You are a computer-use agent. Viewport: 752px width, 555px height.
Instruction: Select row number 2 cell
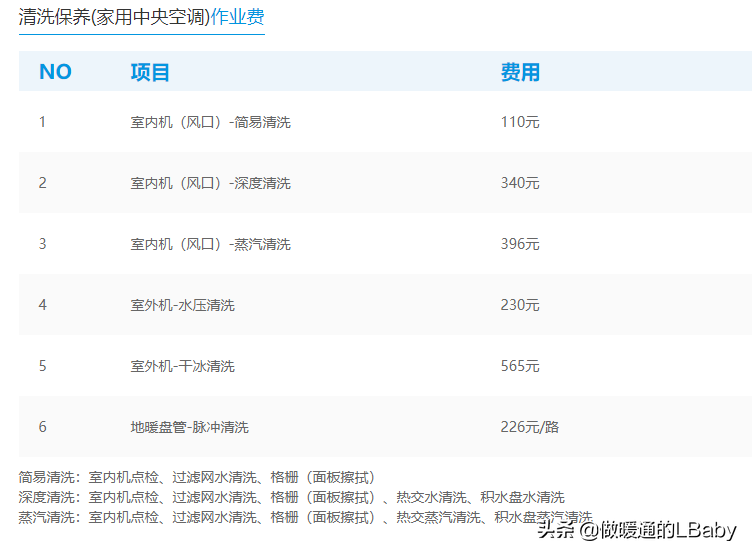[42, 183]
